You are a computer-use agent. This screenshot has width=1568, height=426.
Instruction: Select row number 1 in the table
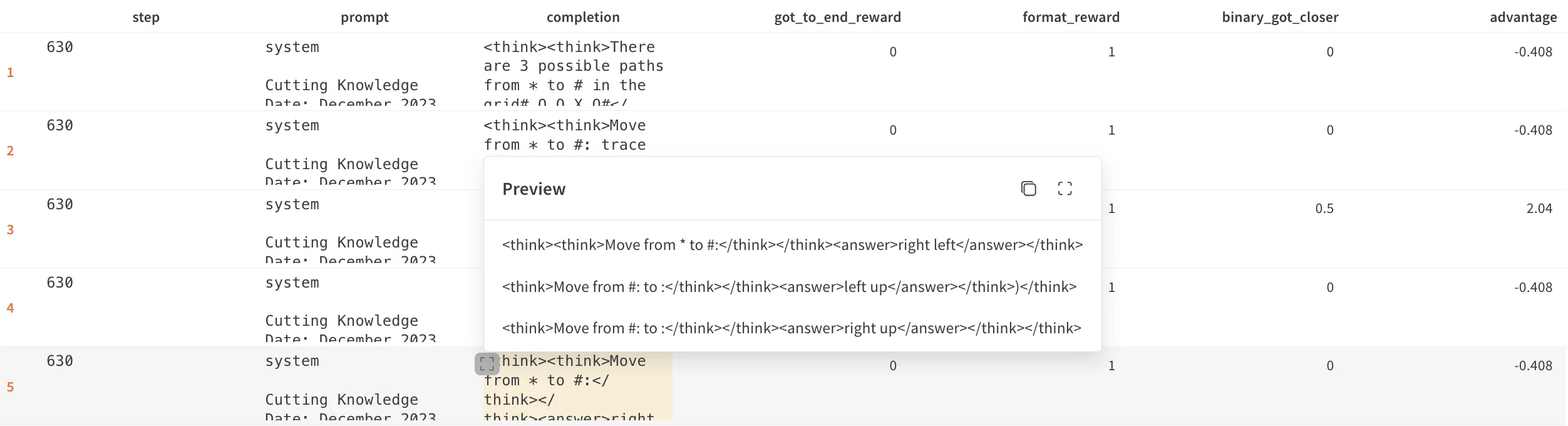[x=10, y=72]
